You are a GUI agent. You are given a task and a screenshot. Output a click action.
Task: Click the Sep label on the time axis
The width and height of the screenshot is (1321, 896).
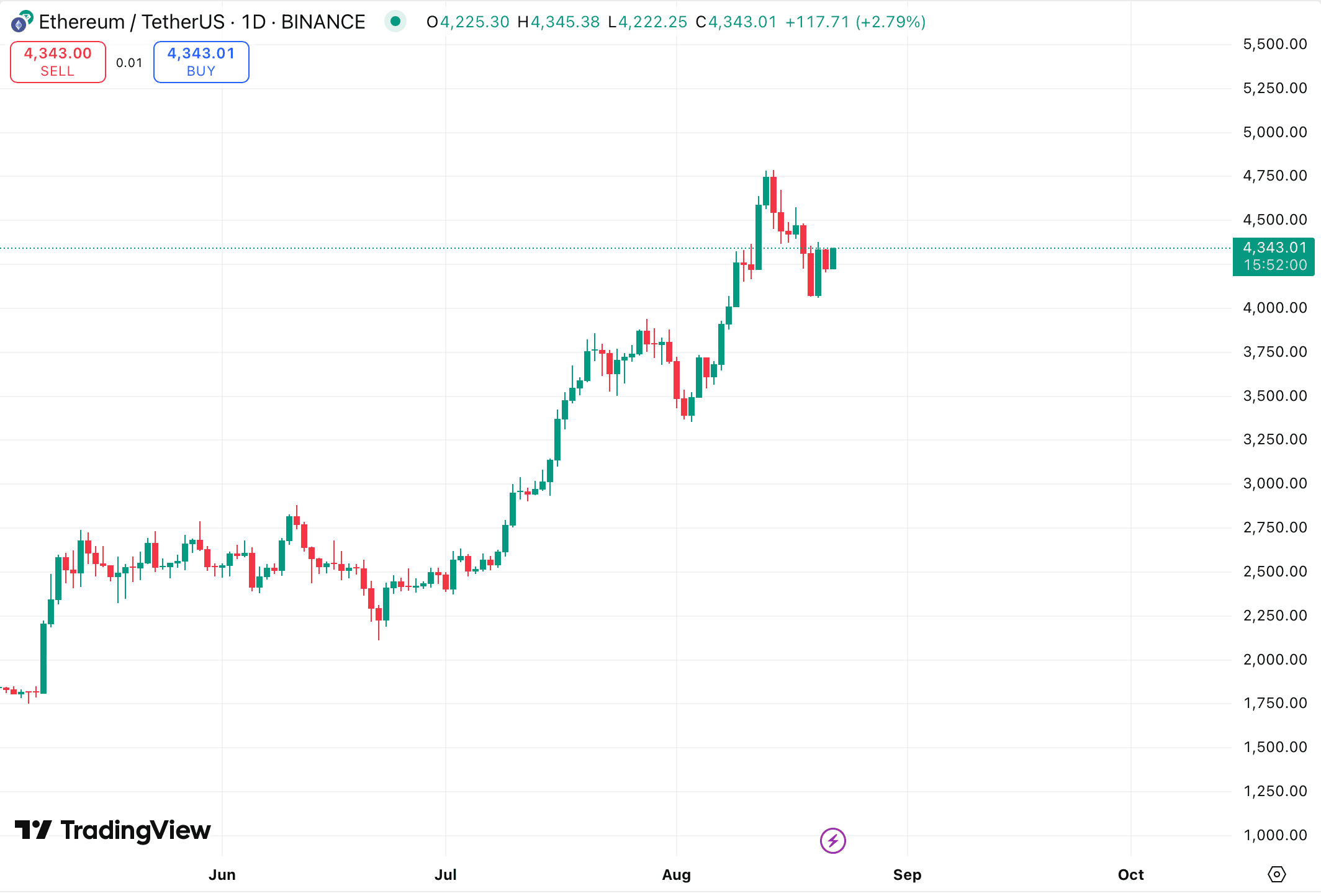pos(907,875)
